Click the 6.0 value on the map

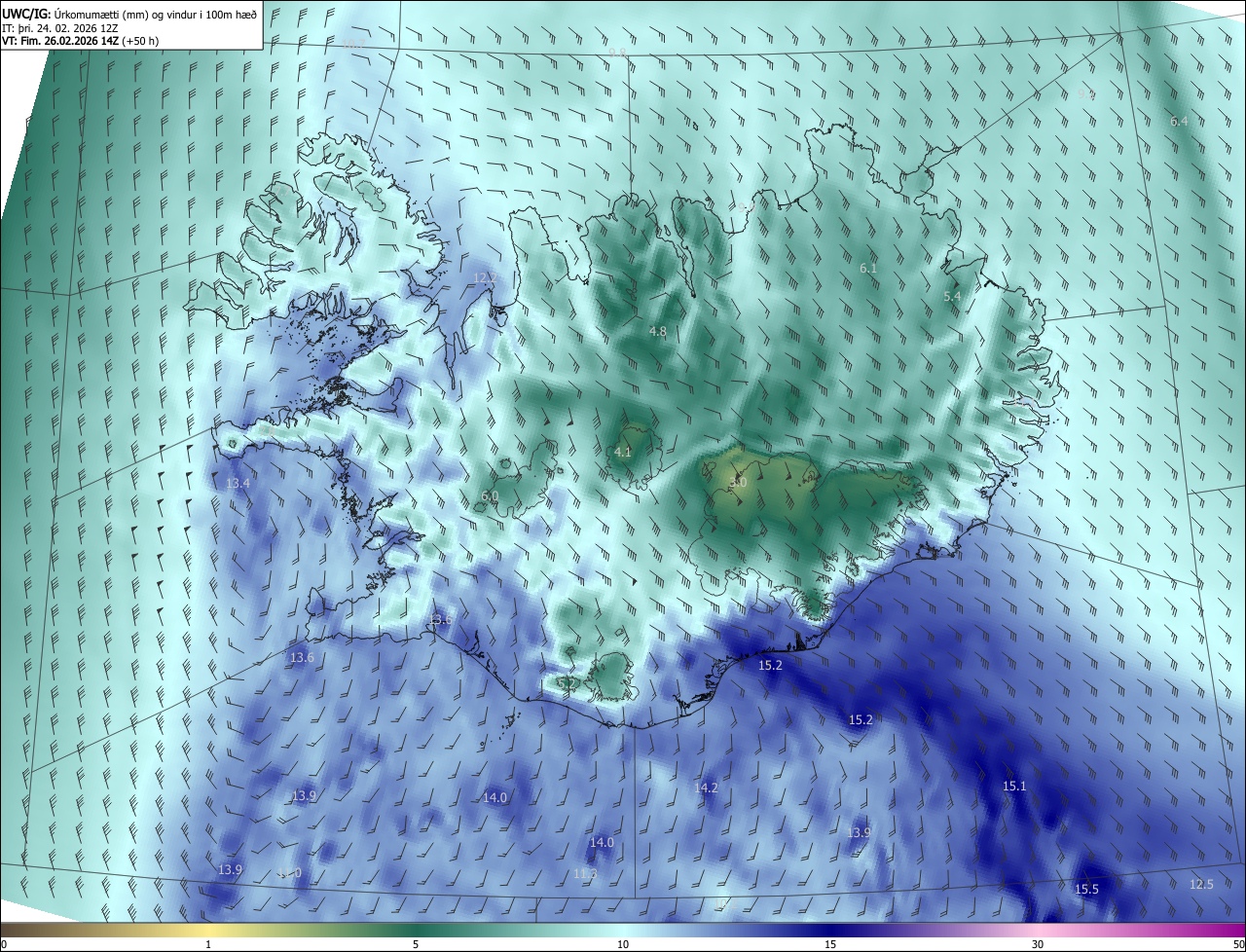pyautogui.click(x=490, y=496)
